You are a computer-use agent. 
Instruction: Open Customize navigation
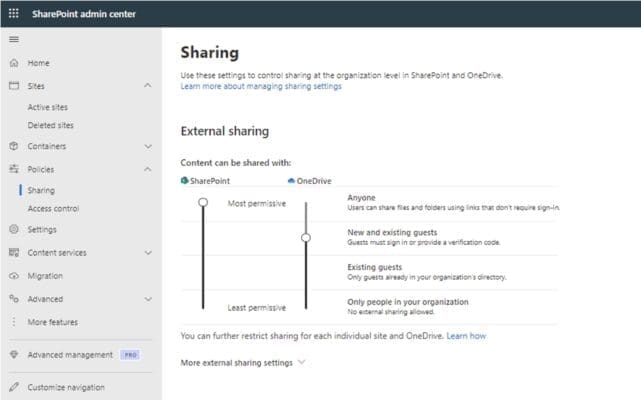[66, 387]
